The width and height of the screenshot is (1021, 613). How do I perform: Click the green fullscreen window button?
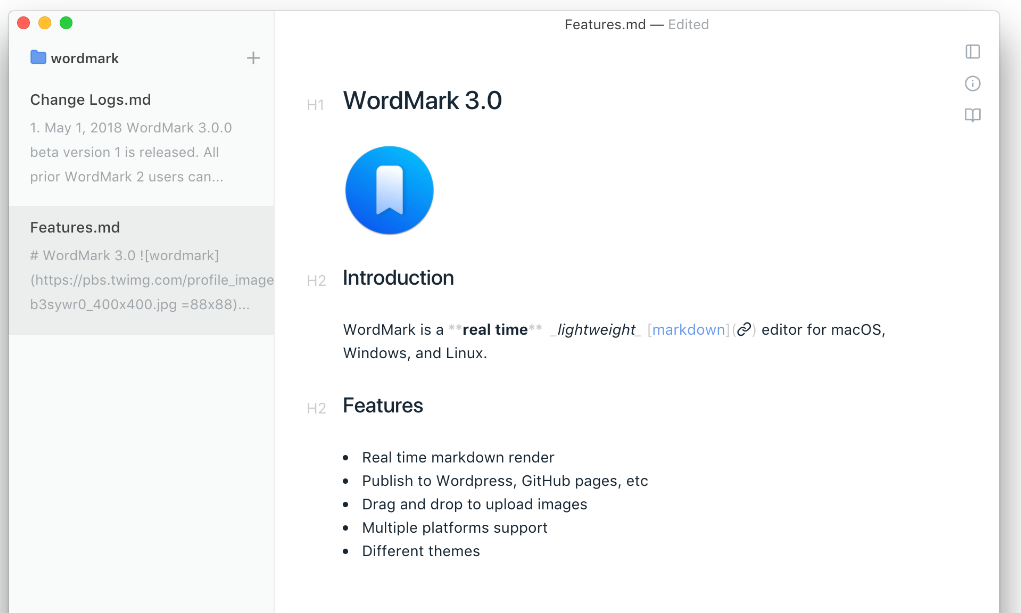(x=66, y=23)
